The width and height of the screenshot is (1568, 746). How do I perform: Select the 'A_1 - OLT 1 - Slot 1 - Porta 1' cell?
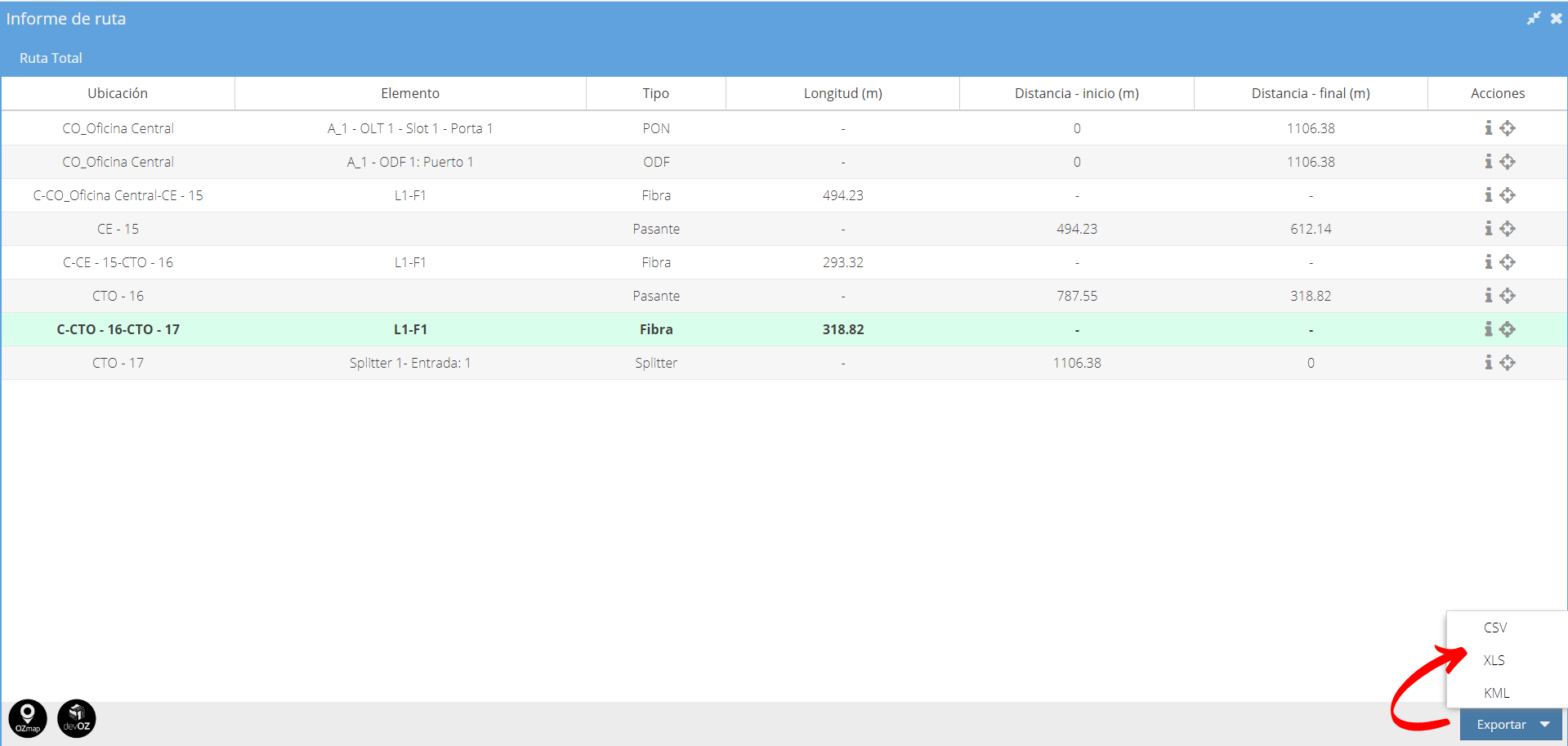click(x=410, y=128)
